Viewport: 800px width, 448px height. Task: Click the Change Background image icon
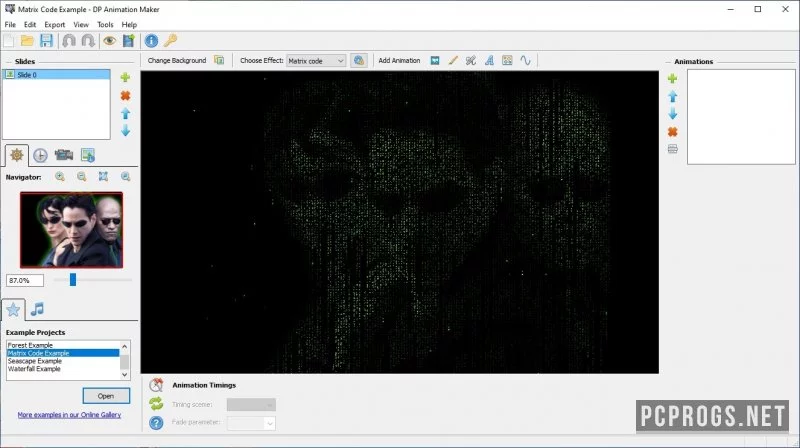click(x=219, y=60)
